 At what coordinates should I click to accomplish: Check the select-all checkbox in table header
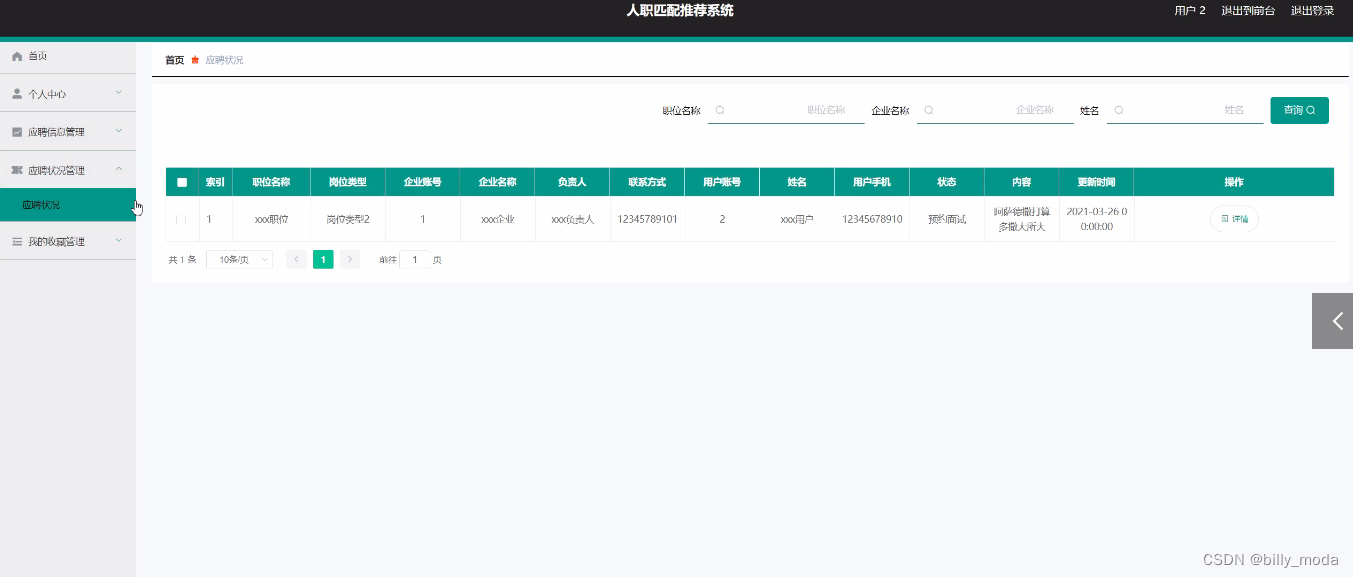pos(182,182)
